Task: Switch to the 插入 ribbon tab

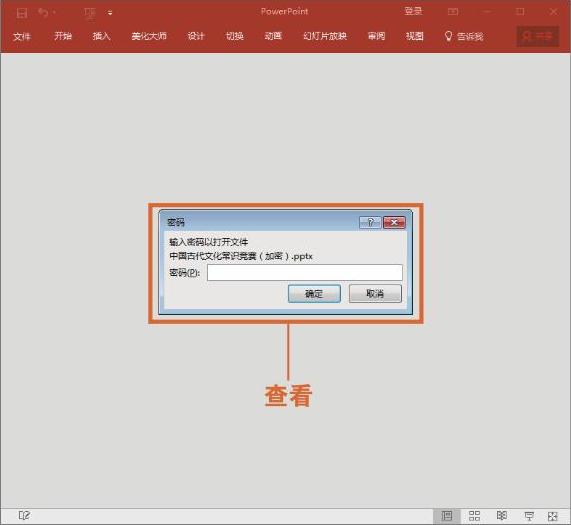Action: point(101,36)
